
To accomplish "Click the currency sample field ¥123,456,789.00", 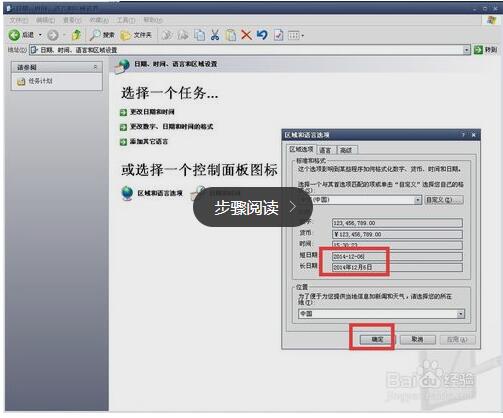I will coord(397,234).
